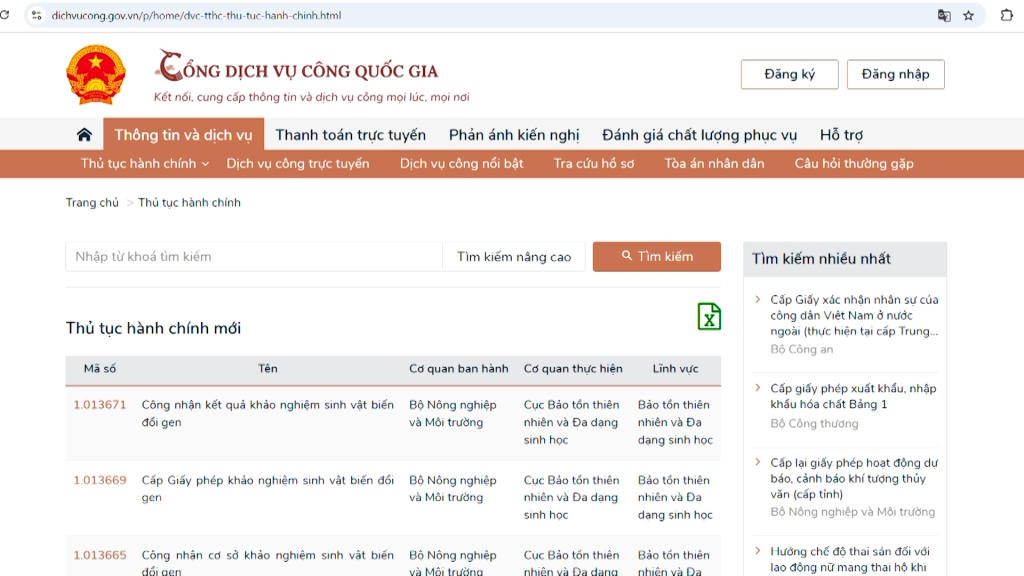The height and width of the screenshot is (576, 1024).
Task: Expand arrow beside Cấp giấy phép xuất khẩu item
Action: 758,388
